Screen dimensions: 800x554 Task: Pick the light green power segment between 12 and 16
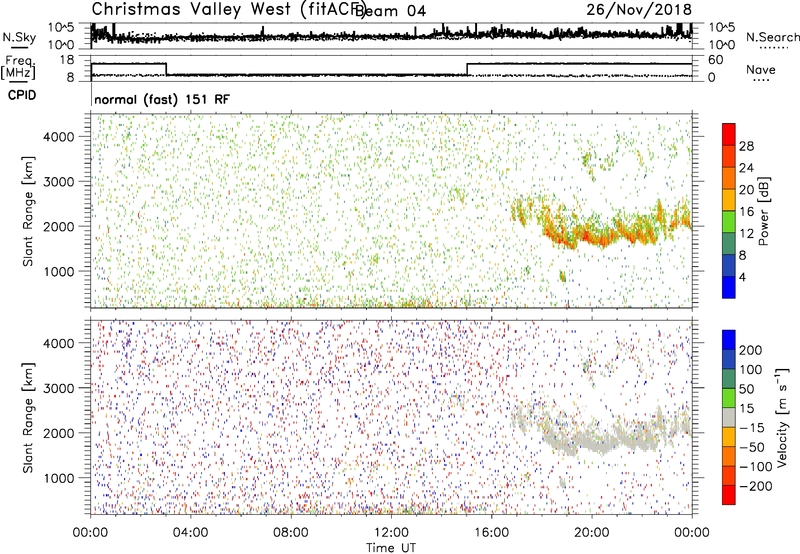(x=729, y=222)
